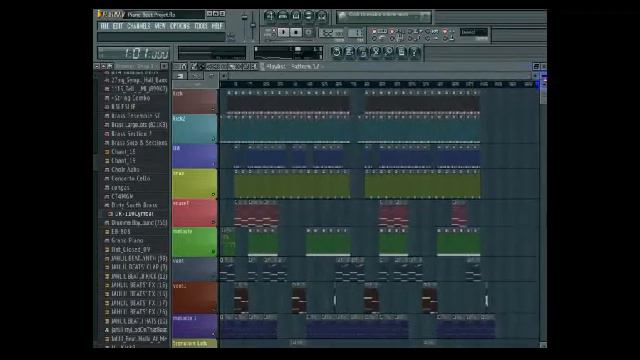Toggle mute dot on the Kick2 track
Viewport: 640px width, 360px height.
click(213, 139)
